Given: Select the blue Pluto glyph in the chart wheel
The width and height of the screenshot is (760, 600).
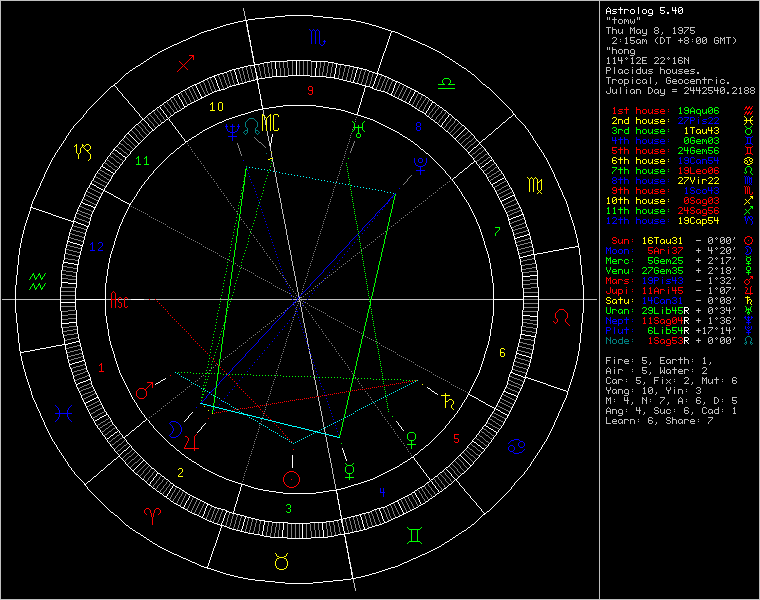Looking at the screenshot, I should [x=420, y=165].
